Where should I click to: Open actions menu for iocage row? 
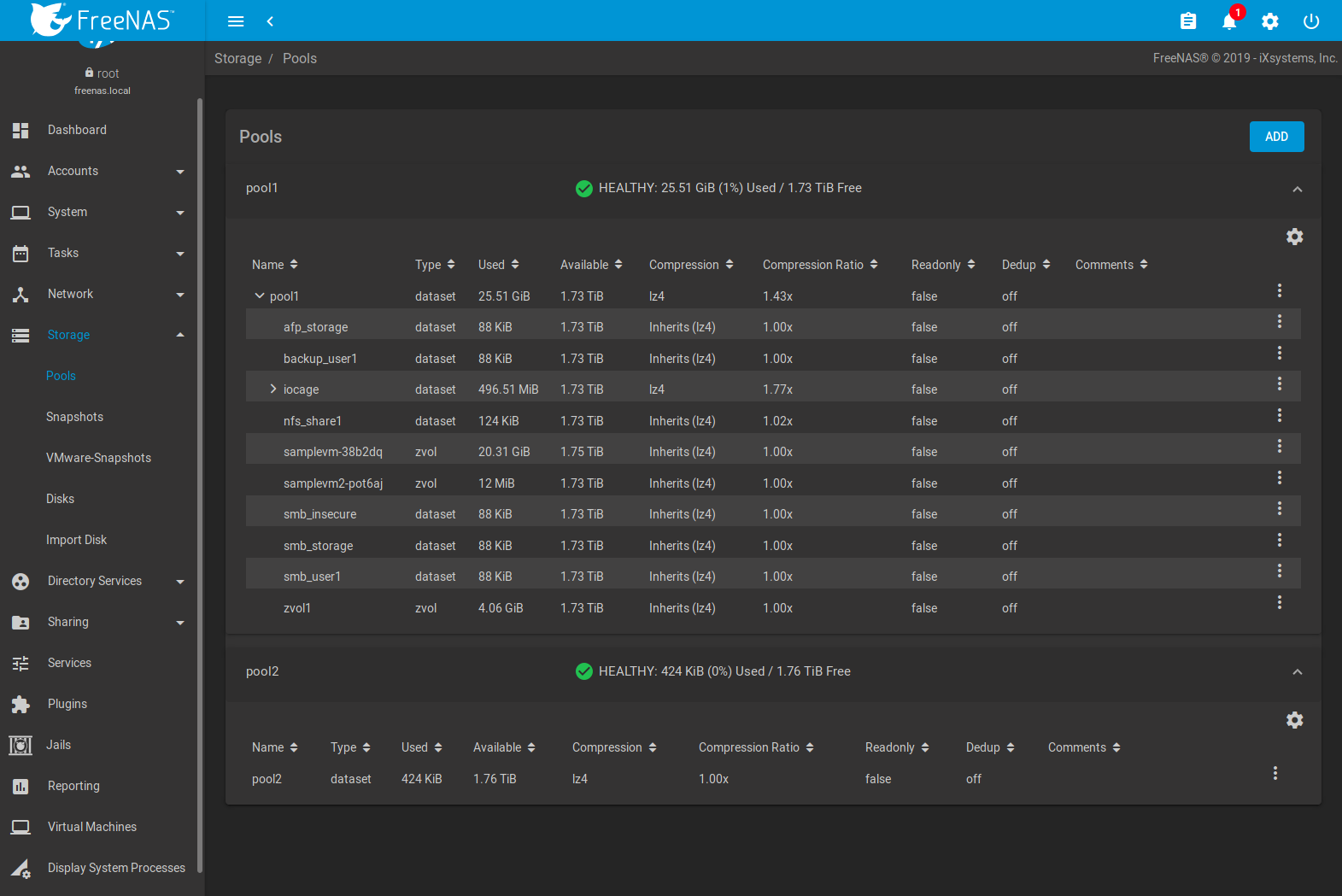click(1280, 384)
